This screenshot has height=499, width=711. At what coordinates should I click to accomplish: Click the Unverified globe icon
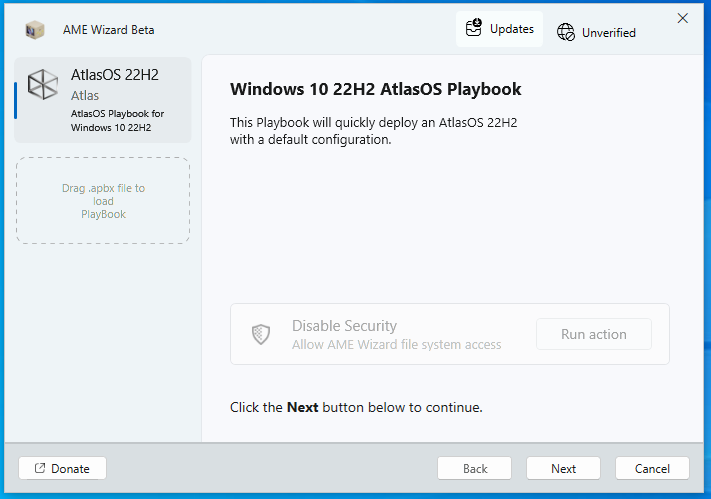[566, 32]
